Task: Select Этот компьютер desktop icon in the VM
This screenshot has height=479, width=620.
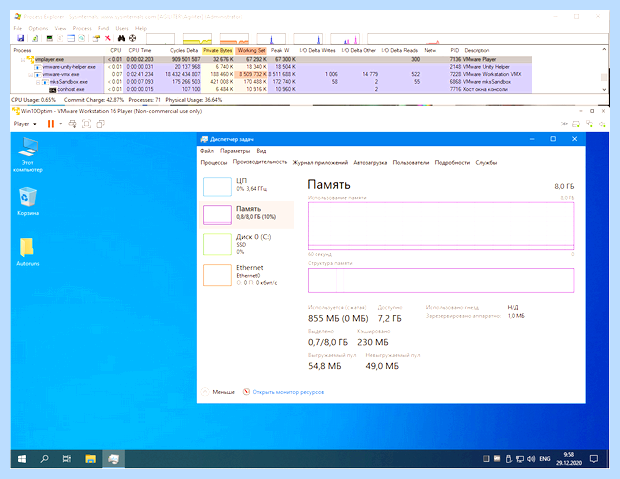Action: point(28,155)
